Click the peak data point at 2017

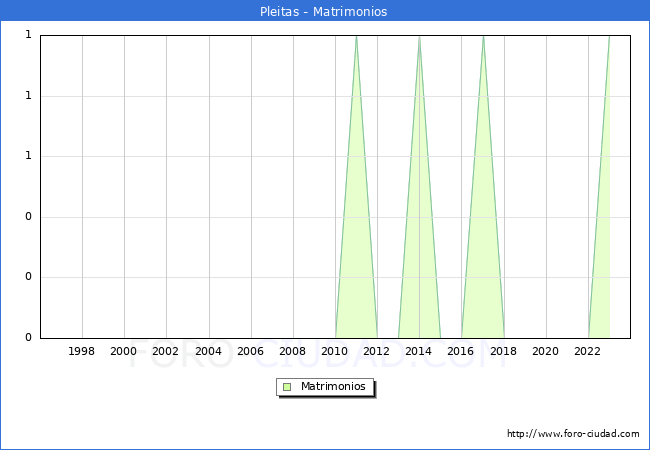(483, 36)
